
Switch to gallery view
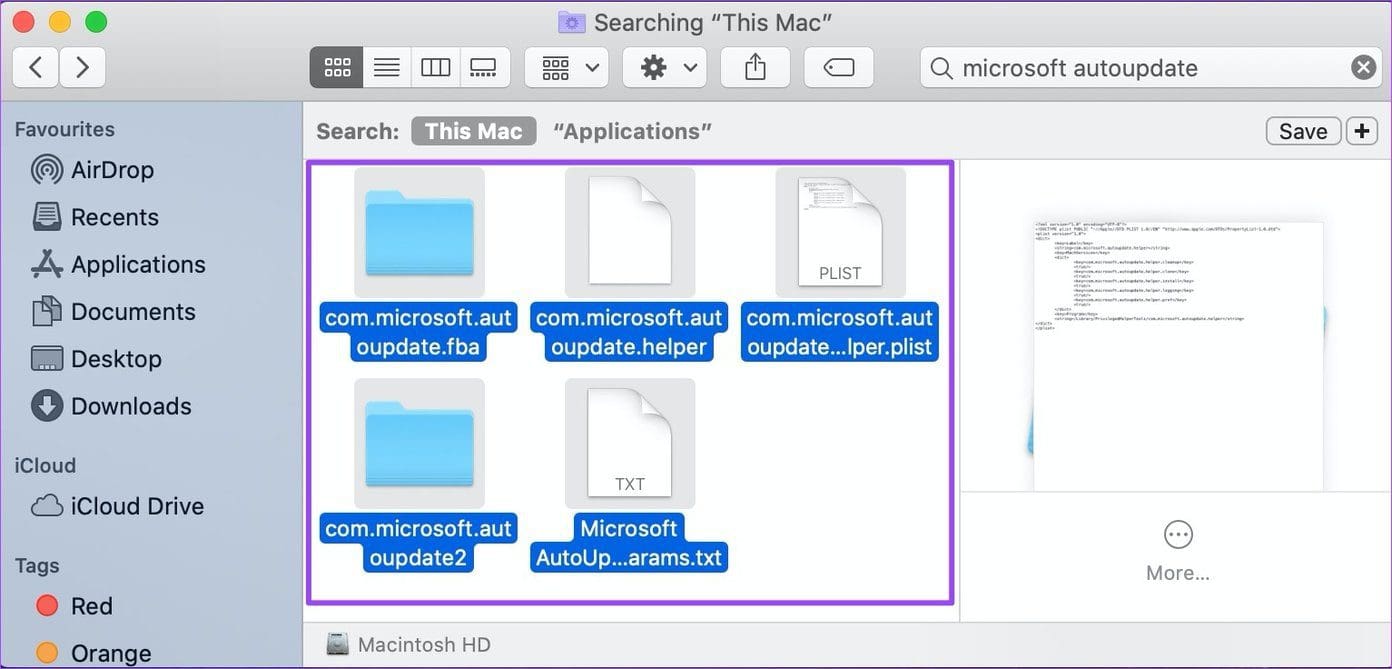pos(484,67)
